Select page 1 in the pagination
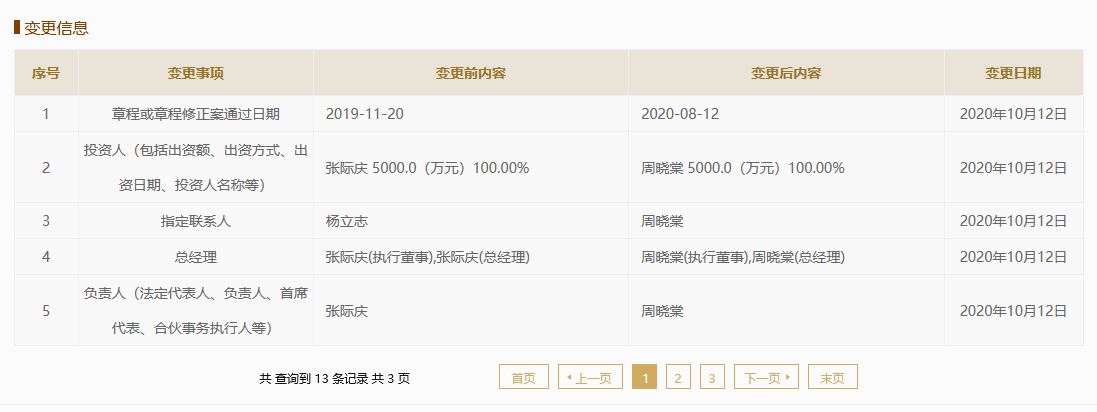 644,377
